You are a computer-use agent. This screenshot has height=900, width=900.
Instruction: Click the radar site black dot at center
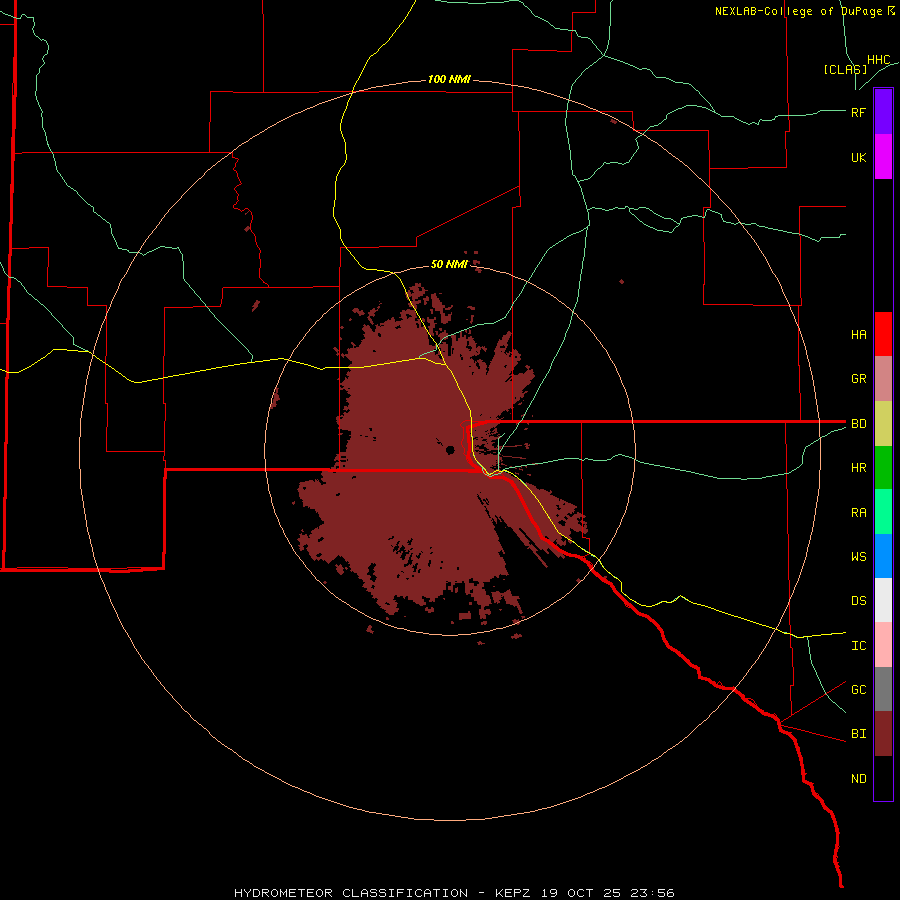click(x=451, y=449)
